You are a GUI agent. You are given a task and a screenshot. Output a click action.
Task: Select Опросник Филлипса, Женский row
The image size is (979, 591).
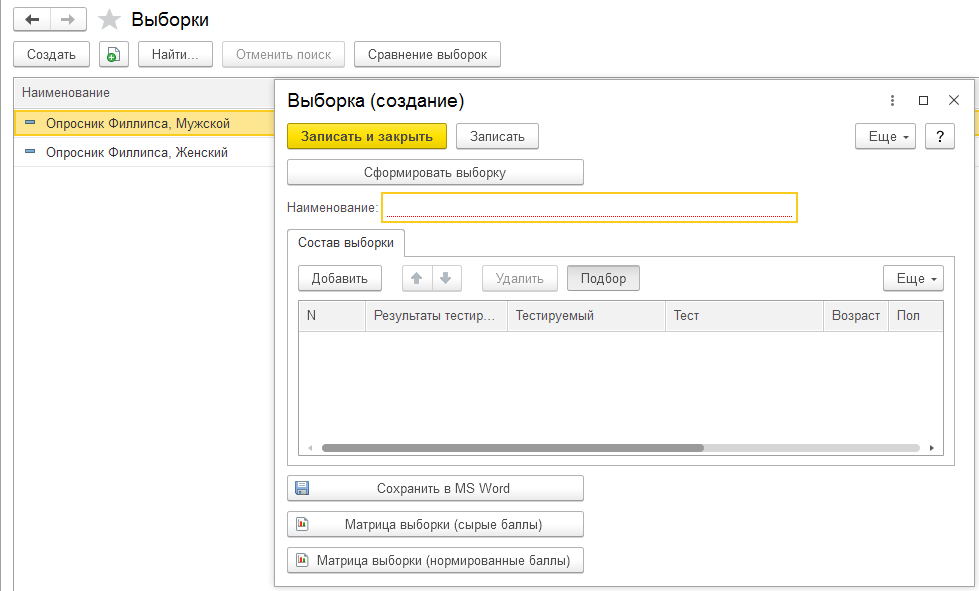click(x=137, y=152)
